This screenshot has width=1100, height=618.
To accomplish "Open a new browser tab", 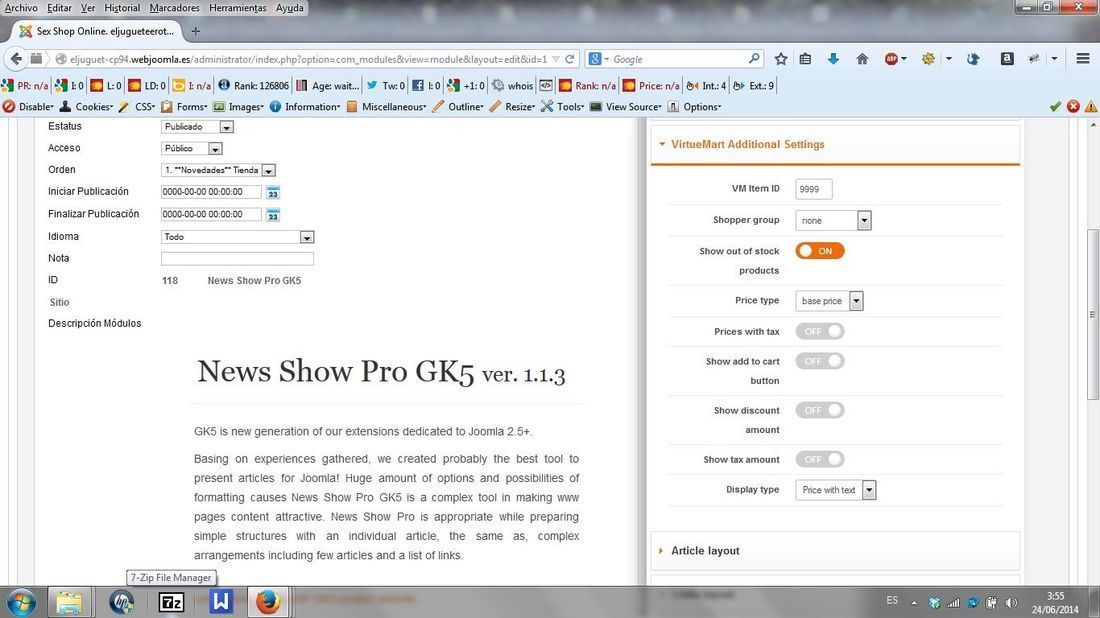I will point(196,31).
